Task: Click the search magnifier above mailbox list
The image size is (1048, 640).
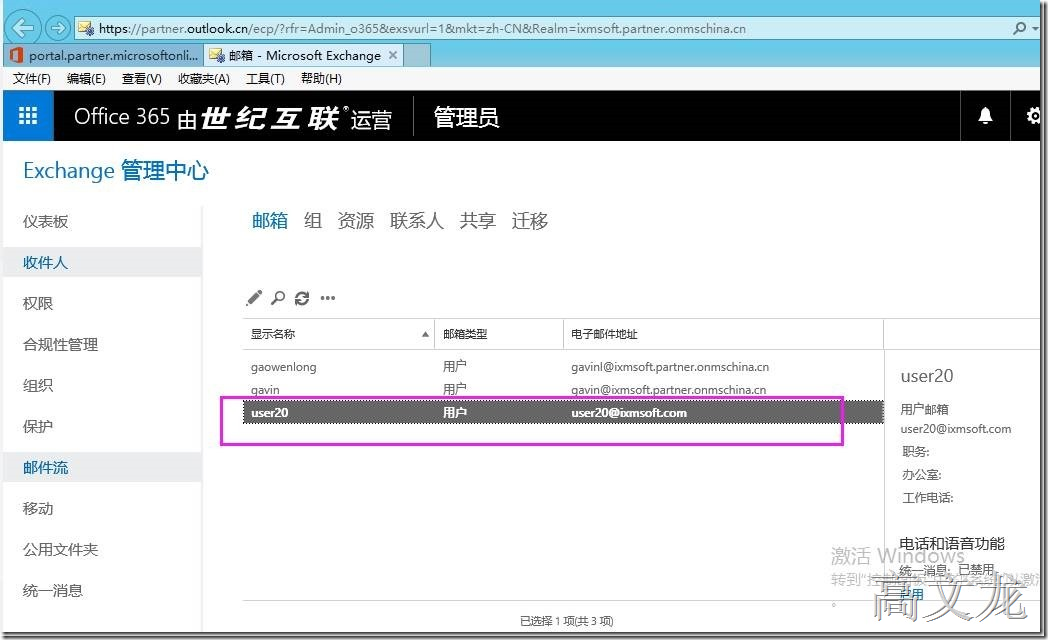Action: coord(278,298)
